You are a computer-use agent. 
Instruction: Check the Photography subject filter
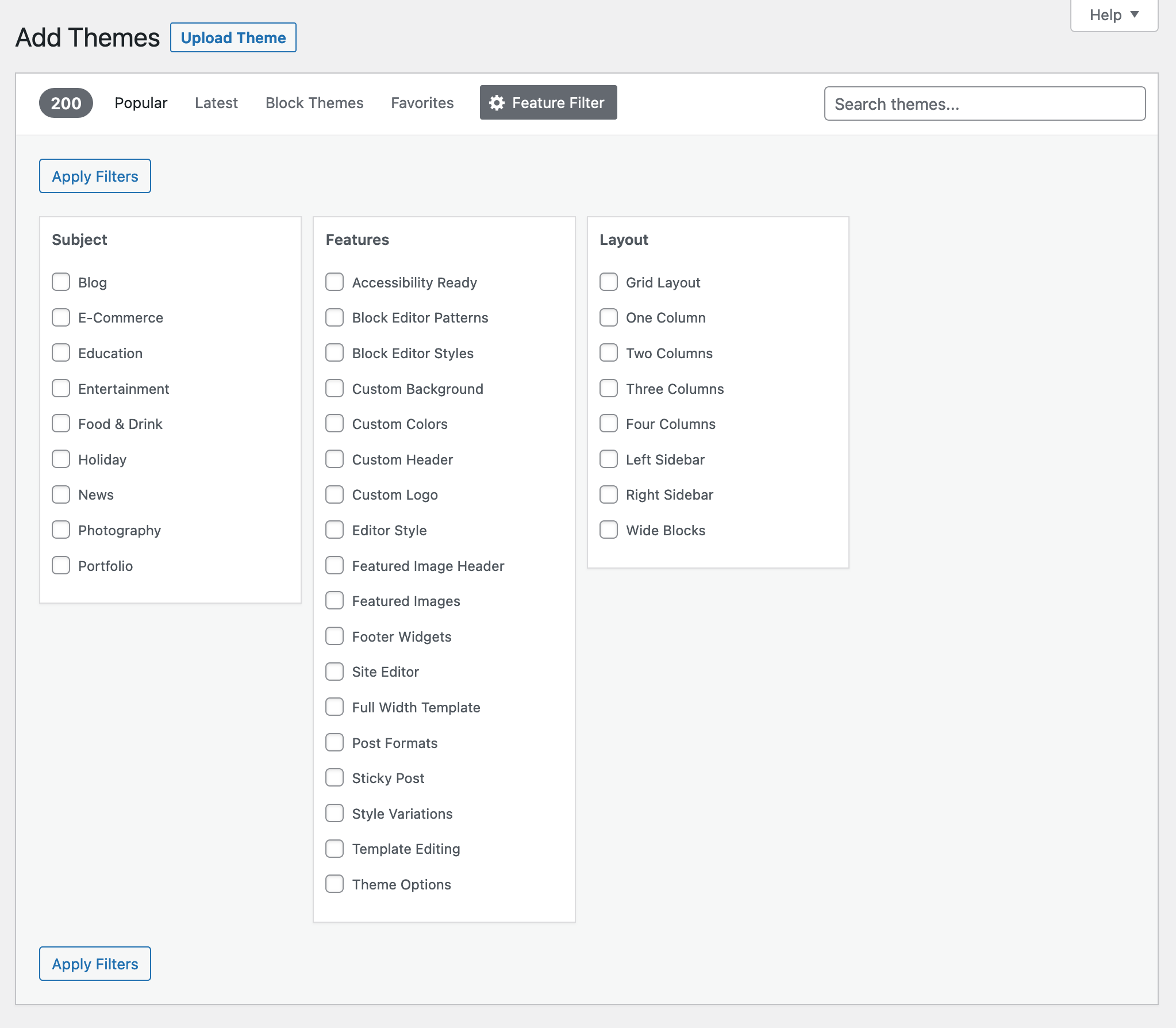click(61, 530)
